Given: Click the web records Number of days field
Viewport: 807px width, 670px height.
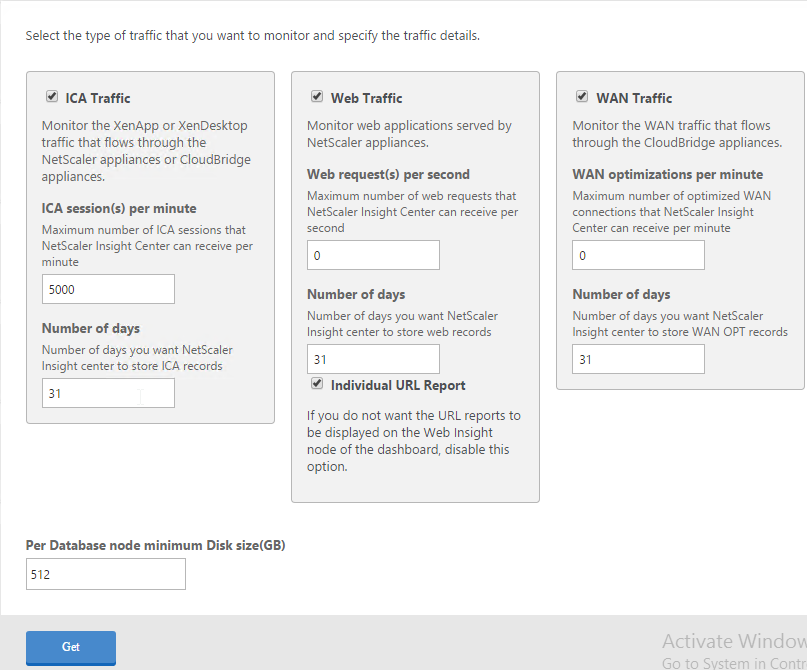Looking at the screenshot, I should coord(373,359).
